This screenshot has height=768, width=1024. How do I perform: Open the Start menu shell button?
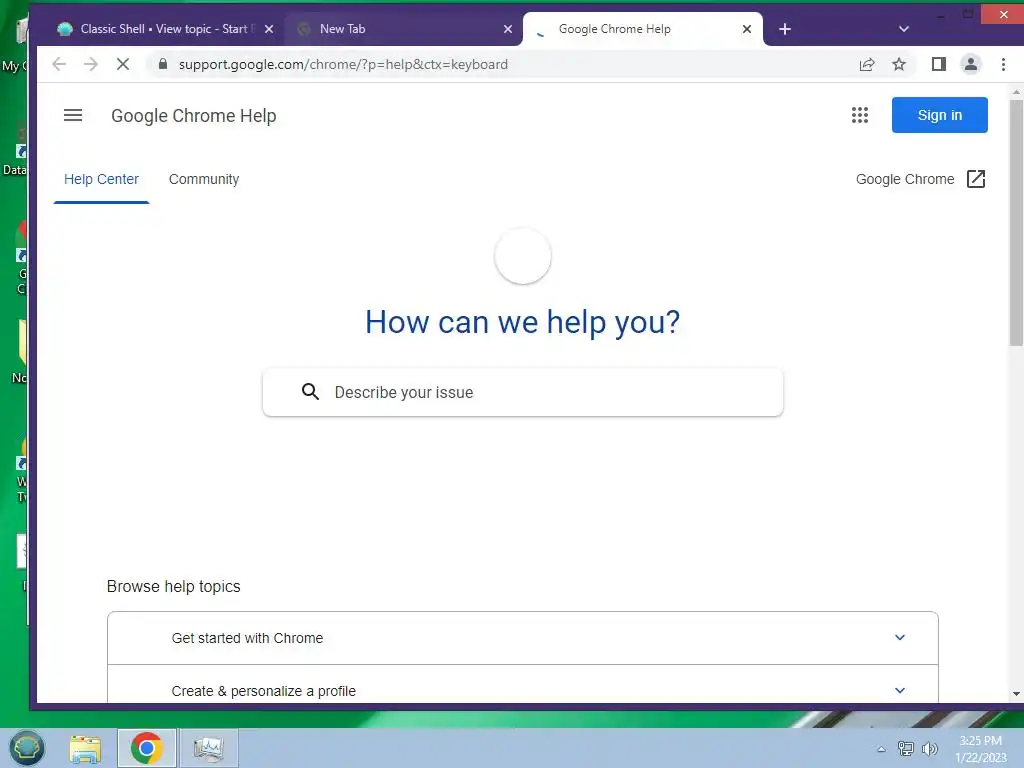[26, 748]
